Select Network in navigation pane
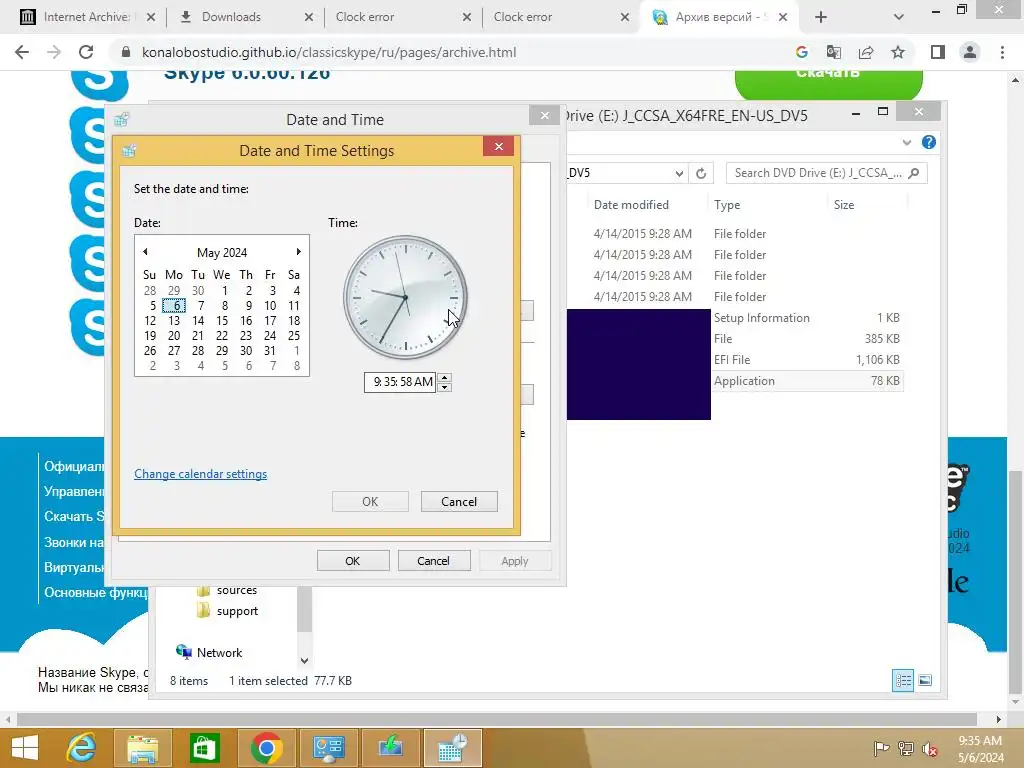The width and height of the screenshot is (1024, 768). tap(209, 652)
